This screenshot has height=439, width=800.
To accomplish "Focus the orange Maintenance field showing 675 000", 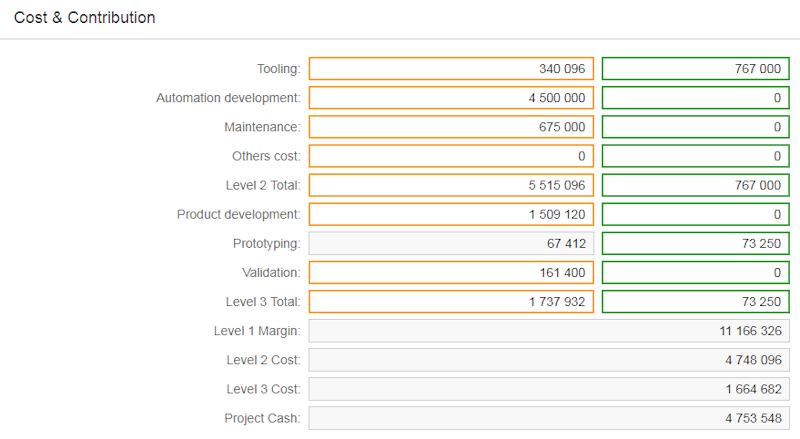I will point(451,127).
